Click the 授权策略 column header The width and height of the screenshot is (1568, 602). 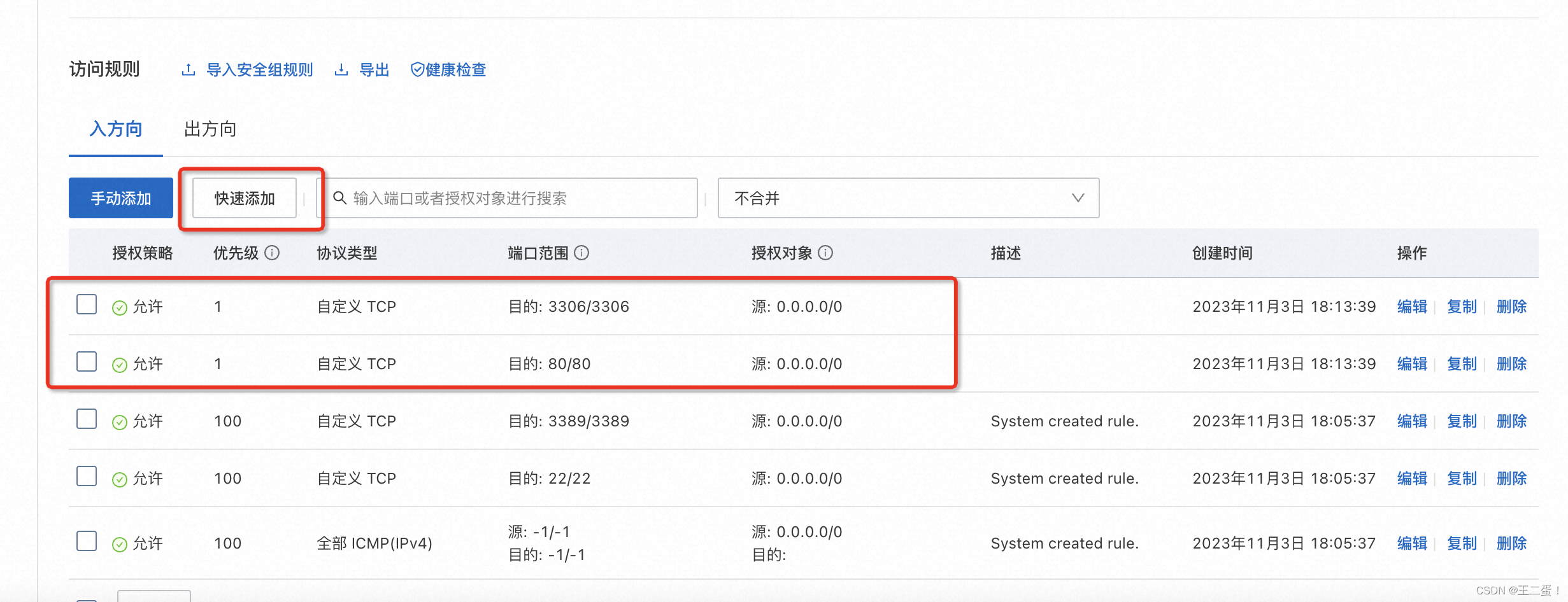143,253
